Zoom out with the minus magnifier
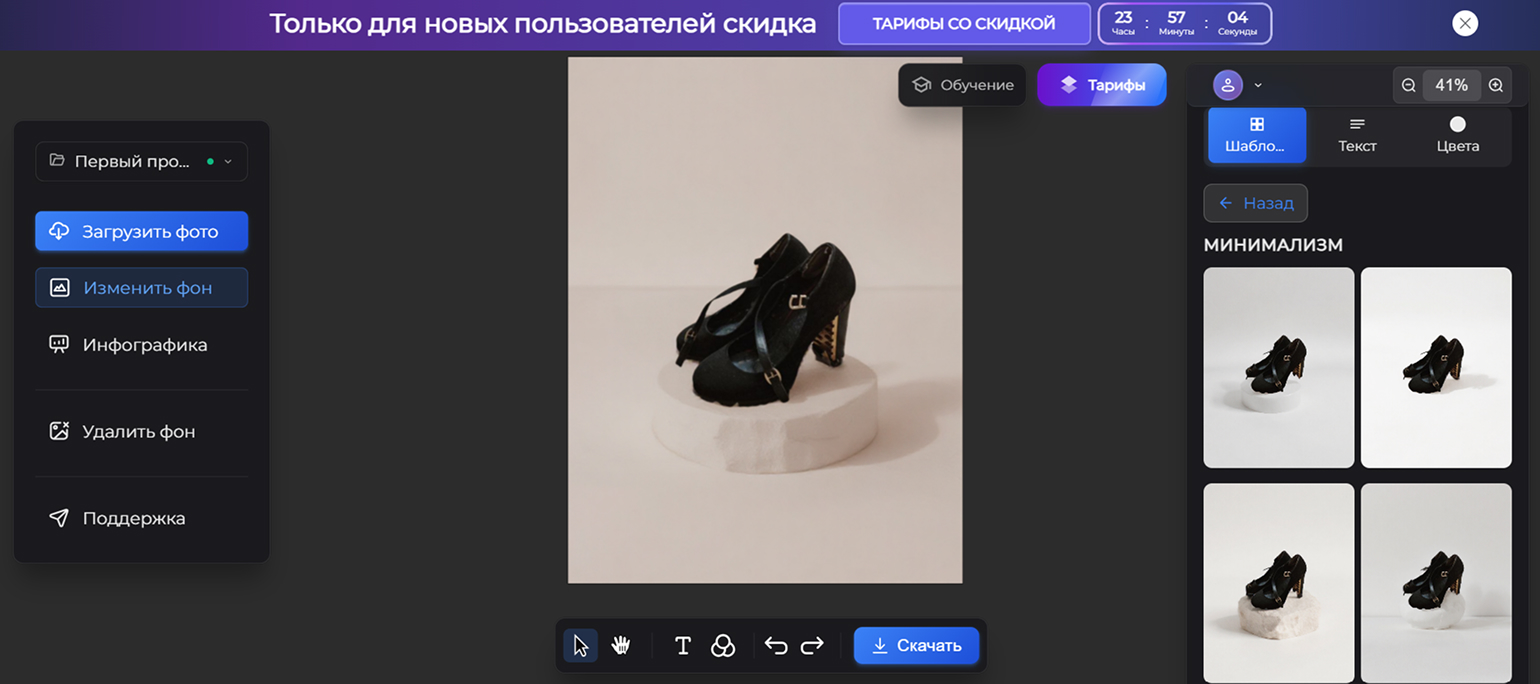This screenshot has height=684, width=1540. point(1409,86)
